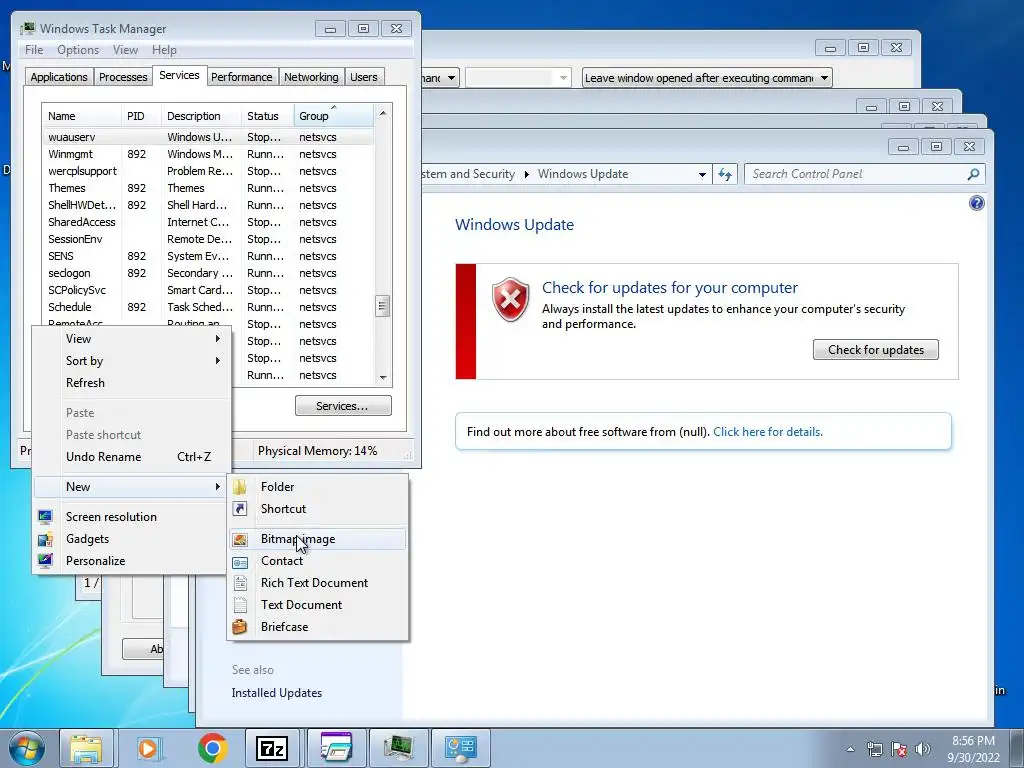Open Action Center flag tray icon
Screen dimensions: 1024x768
[x=899, y=749]
